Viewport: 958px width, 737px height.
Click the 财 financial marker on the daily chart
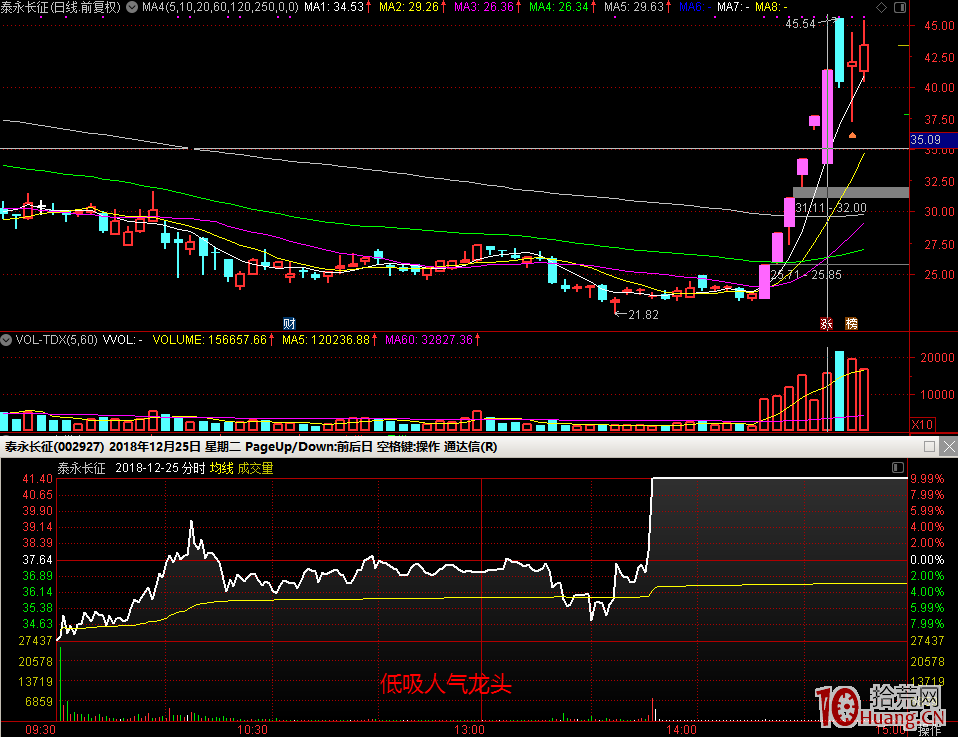click(289, 323)
